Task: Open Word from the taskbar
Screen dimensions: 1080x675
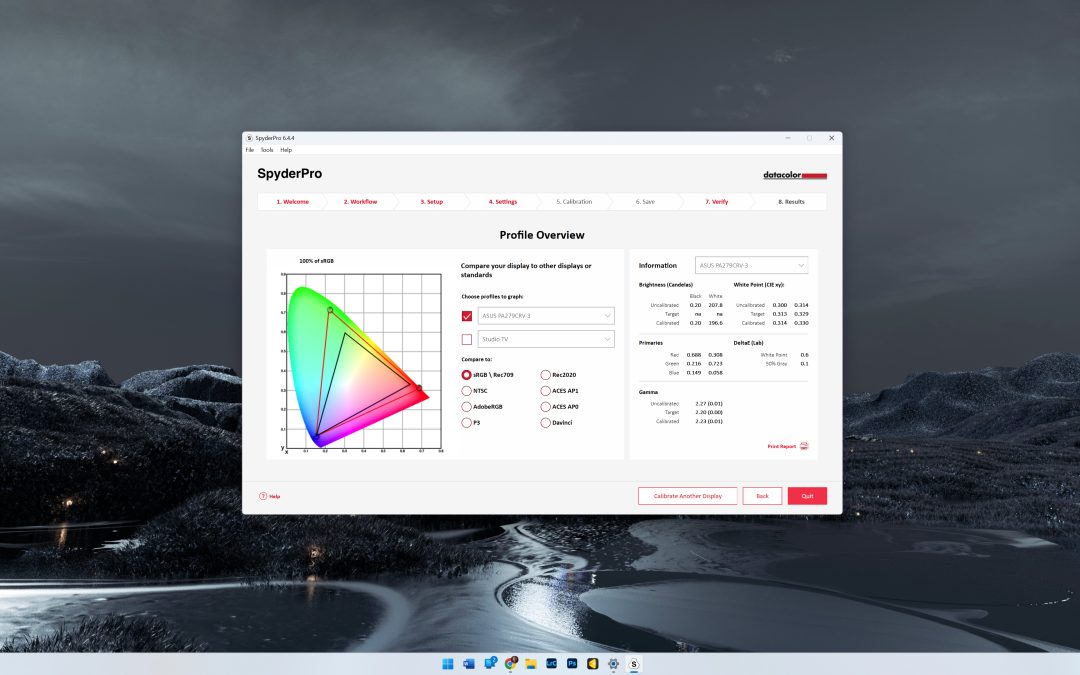Action: (469, 663)
